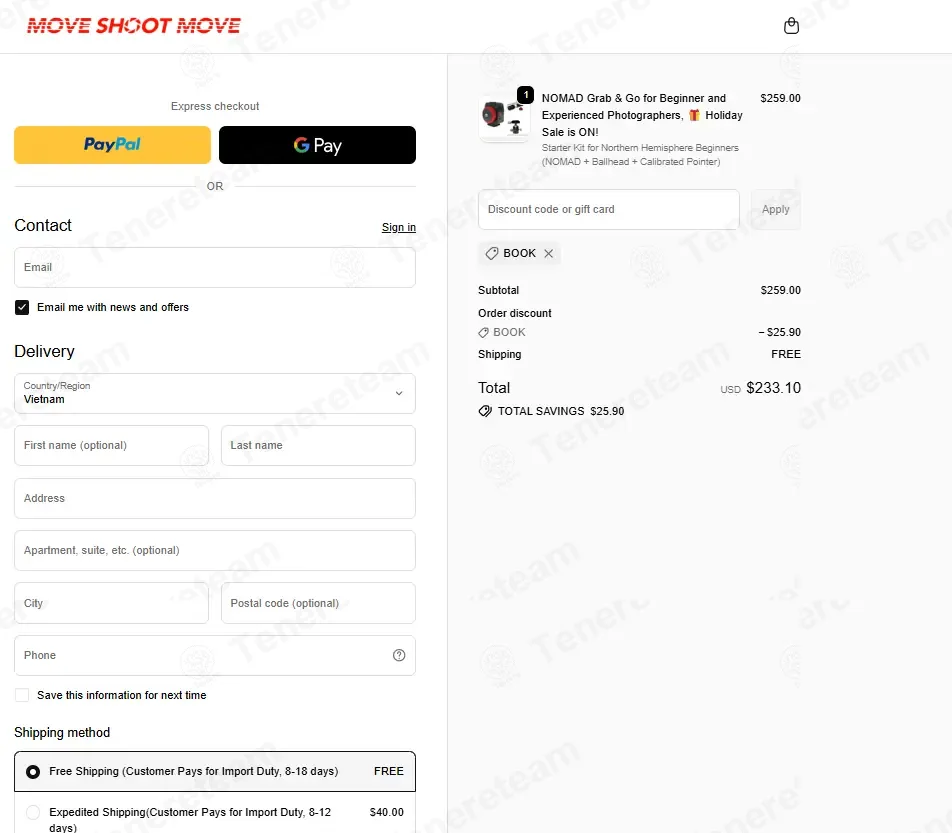
Task: Click the Shipping FREE value in summary
Action: coord(786,354)
